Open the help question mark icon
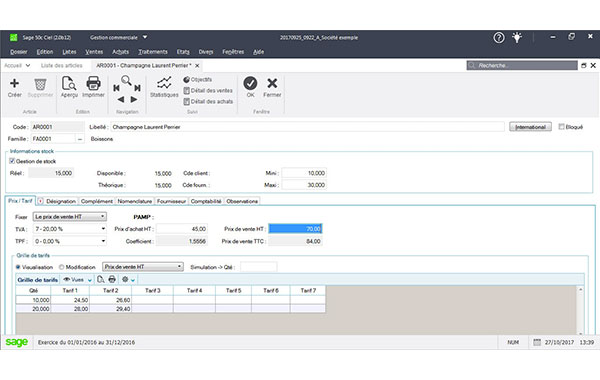 (x=499, y=38)
